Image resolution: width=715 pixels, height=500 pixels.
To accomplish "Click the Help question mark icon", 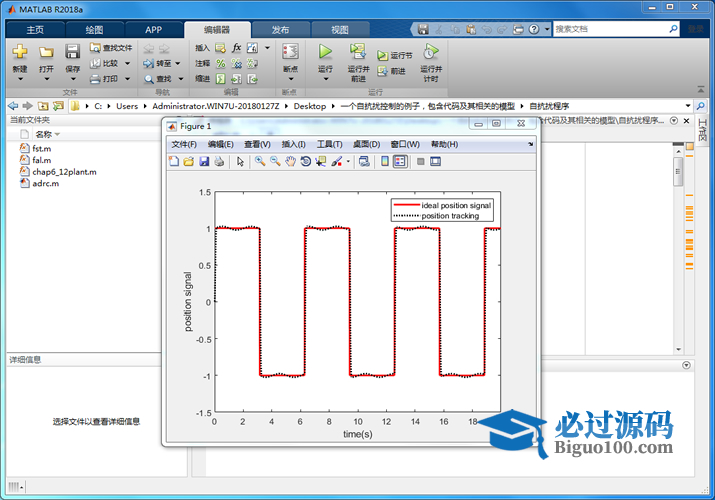I will 534,29.
